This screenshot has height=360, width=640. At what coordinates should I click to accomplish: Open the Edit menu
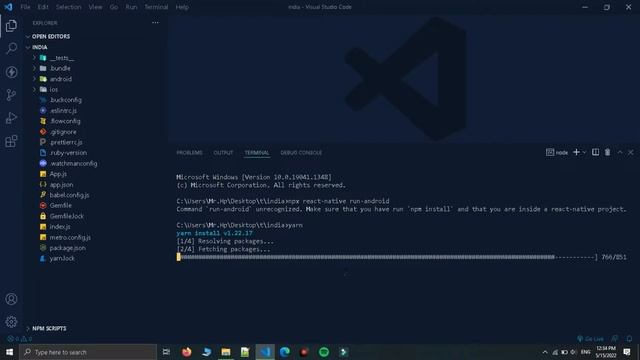(x=43, y=7)
